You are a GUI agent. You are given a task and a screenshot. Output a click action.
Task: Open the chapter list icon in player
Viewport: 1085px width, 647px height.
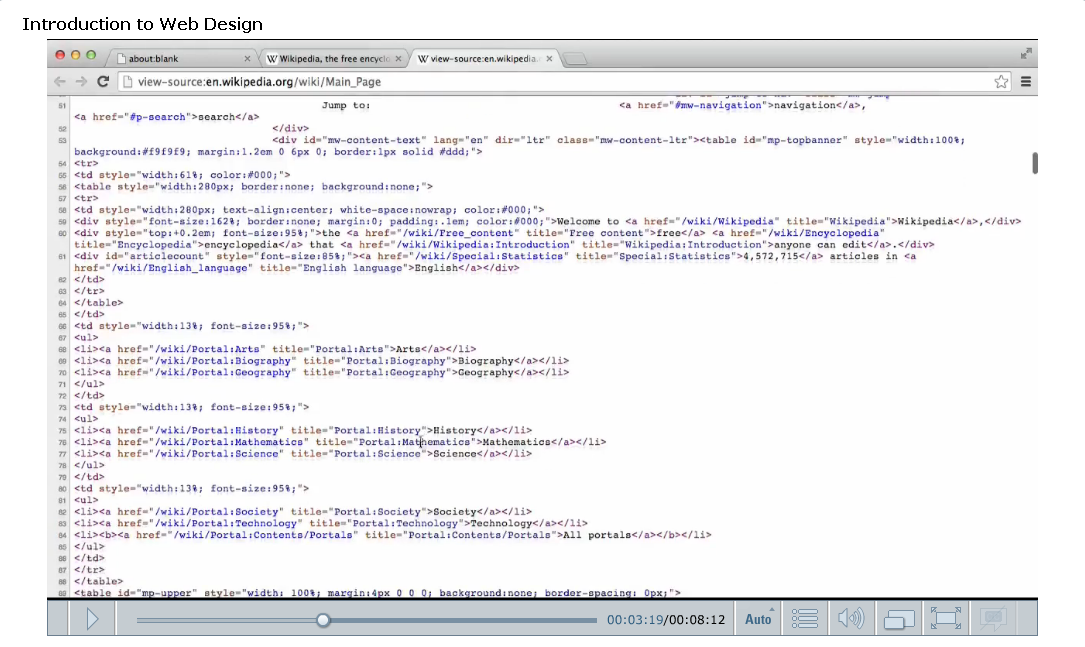tap(804, 619)
